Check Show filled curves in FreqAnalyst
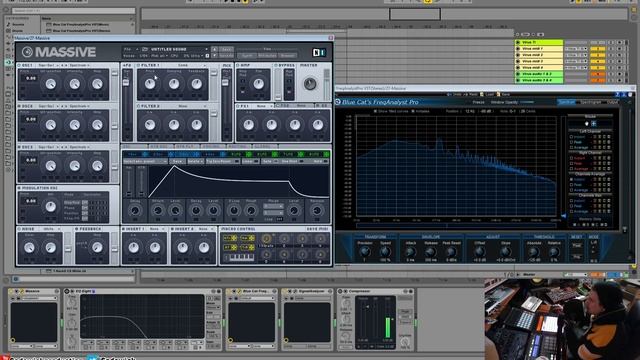The width and height of the screenshot is (640, 360). pos(376,111)
